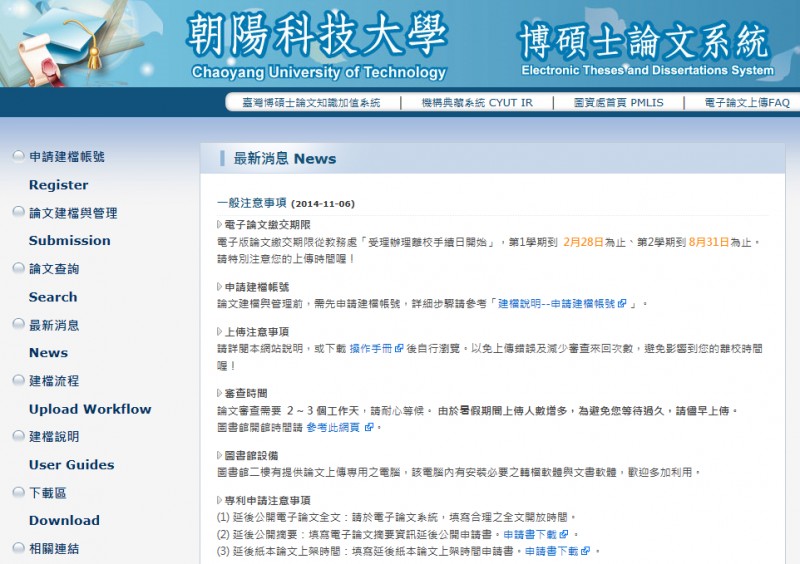Open 申請書下載 link for 延後公開摘要
800x564 pixels.
(530, 534)
